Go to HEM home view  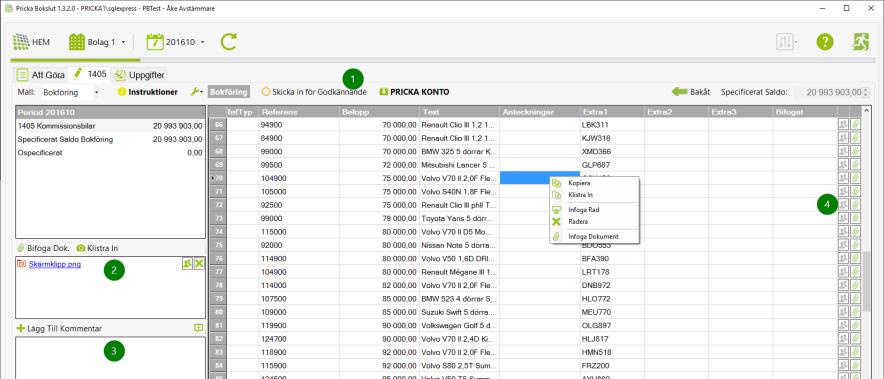click(31, 42)
